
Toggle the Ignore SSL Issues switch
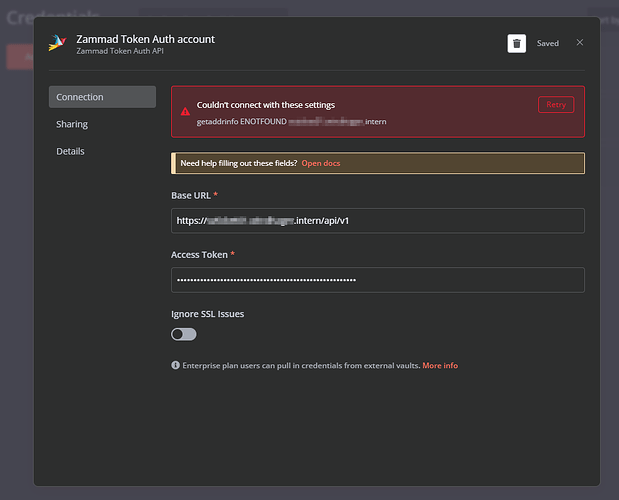184,334
